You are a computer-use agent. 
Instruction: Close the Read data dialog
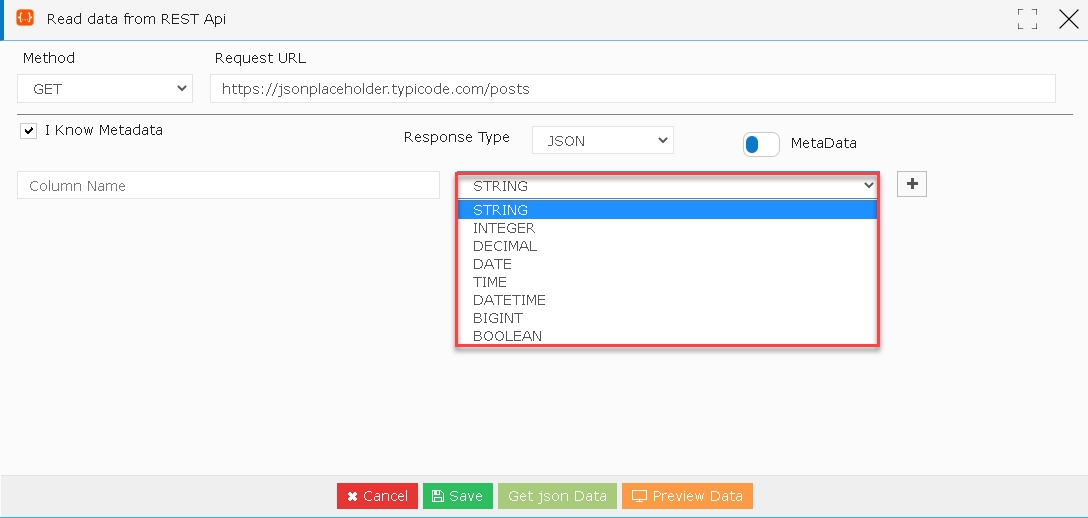pyautogui.click(x=1069, y=19)
